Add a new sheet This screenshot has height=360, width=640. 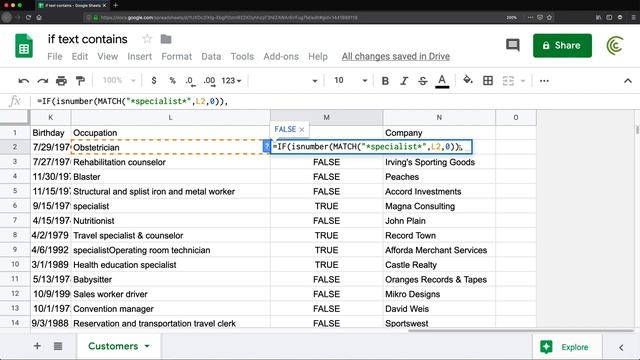(x=37, y=346)
